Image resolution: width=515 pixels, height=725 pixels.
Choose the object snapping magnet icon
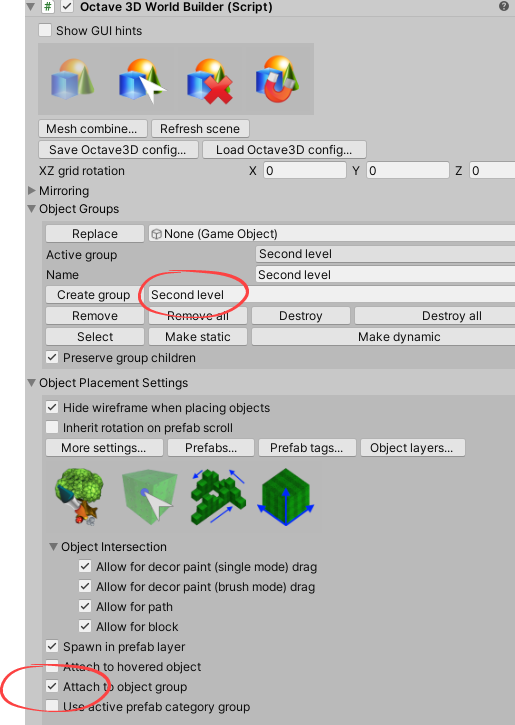(277, 79)
